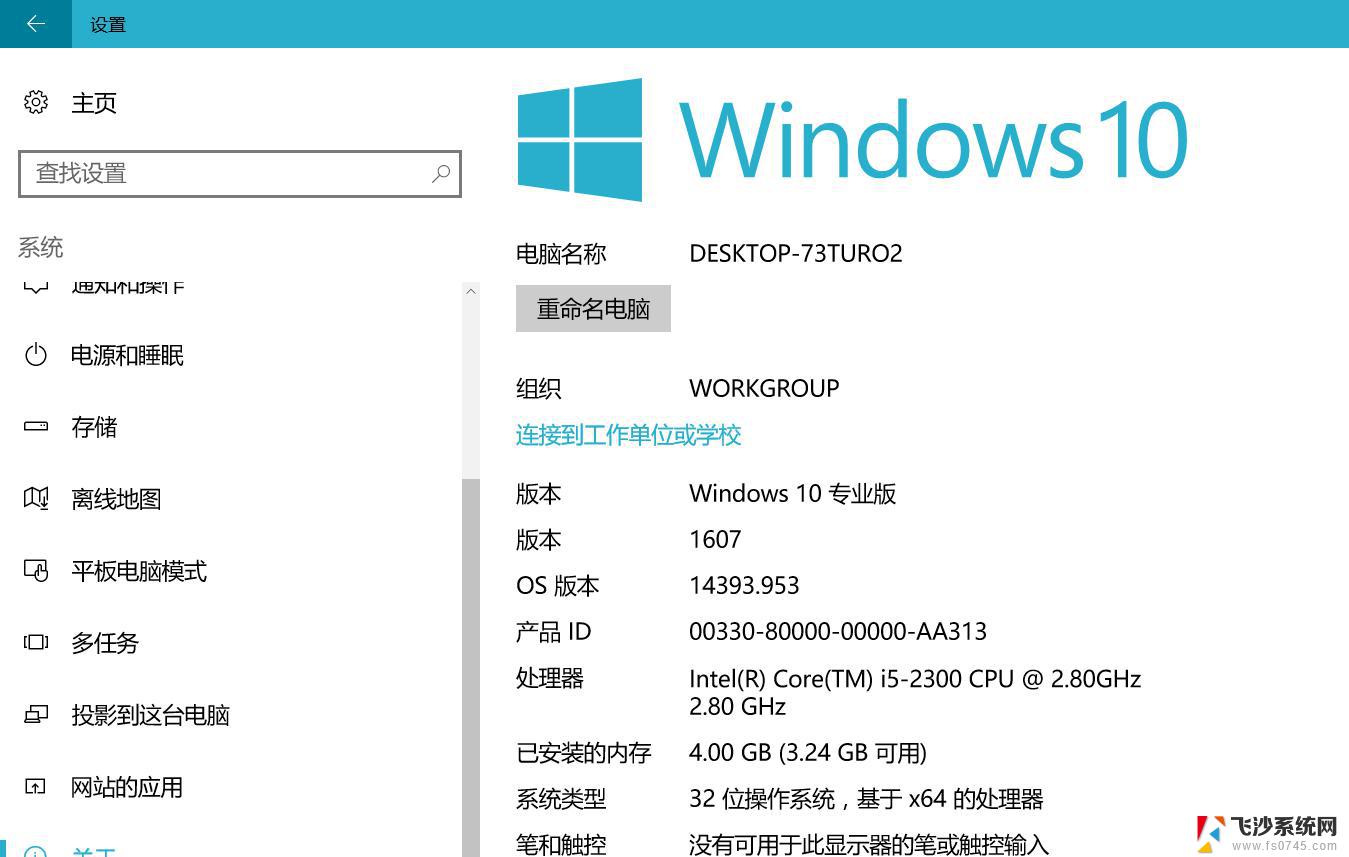
Task: Select the Power & sleep icon
Action: click(36, 355)
